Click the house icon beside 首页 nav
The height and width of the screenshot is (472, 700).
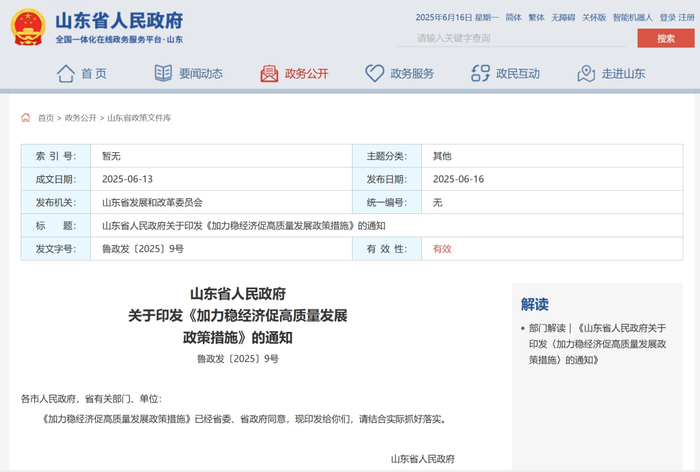[66, 73]
